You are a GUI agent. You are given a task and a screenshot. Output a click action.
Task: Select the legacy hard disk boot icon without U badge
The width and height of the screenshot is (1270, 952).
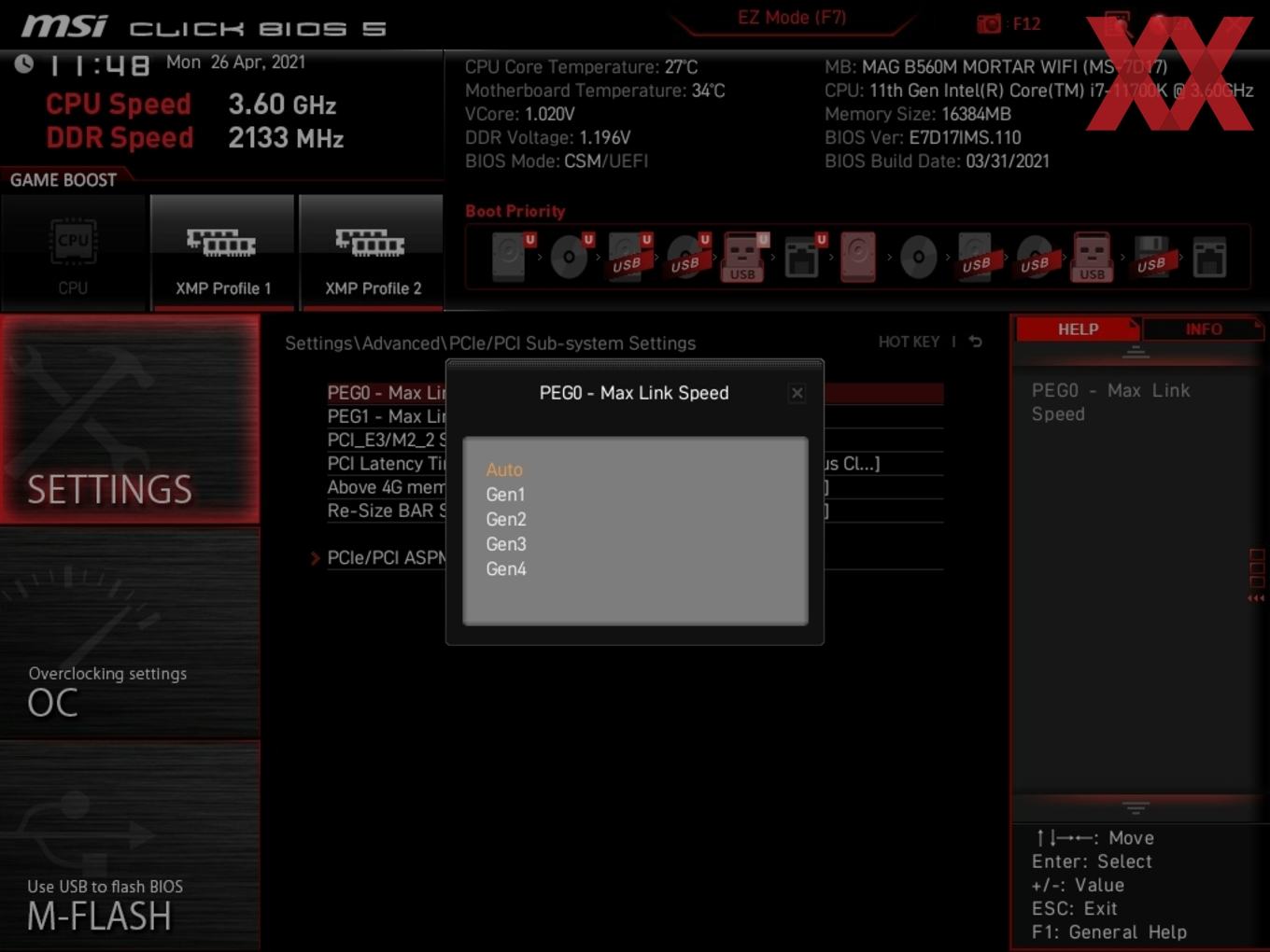pos(858,257)
